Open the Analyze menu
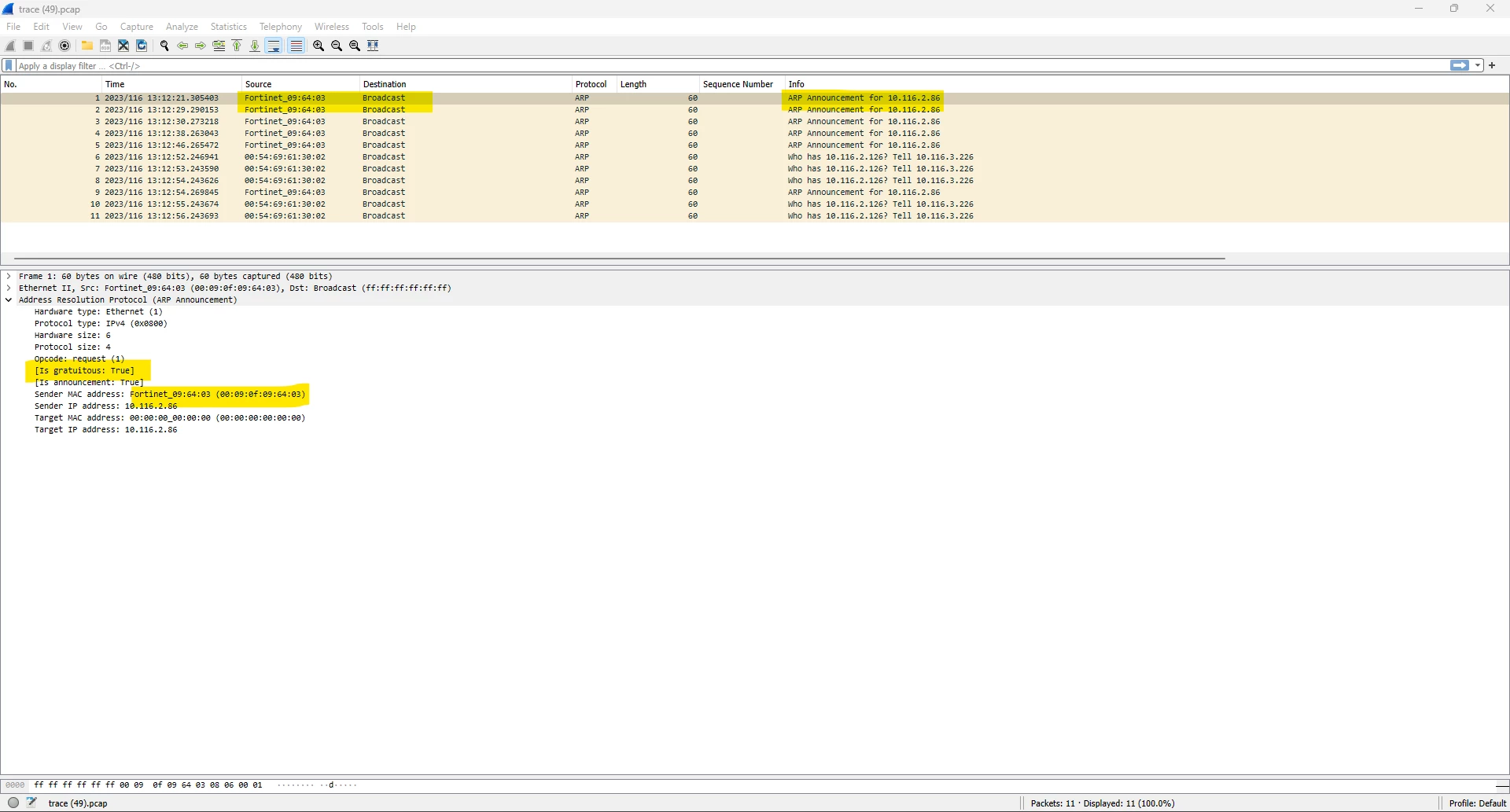1510x812 pixels. coord(182,26)
